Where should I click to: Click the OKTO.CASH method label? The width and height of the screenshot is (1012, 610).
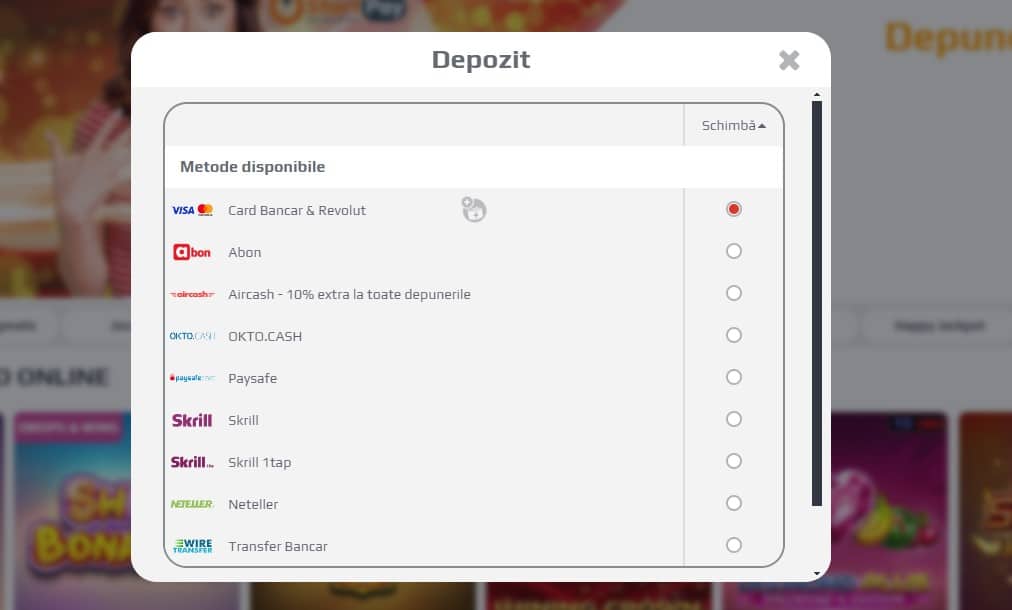265,336
